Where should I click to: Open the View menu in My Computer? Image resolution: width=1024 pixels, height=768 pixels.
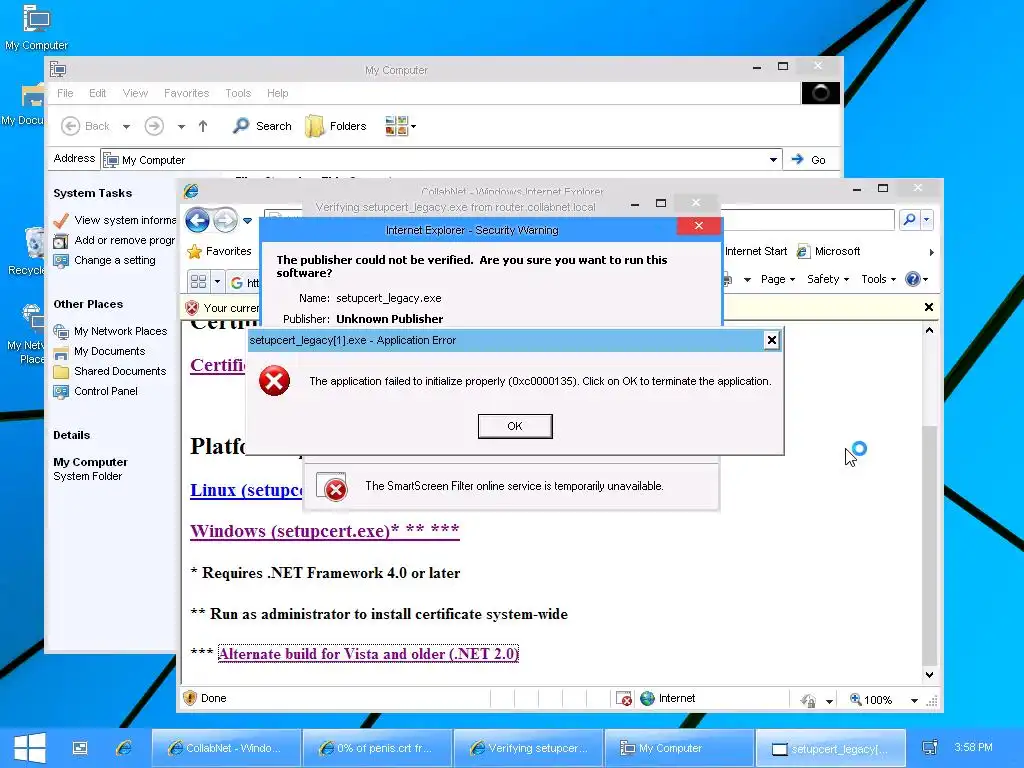135,93
